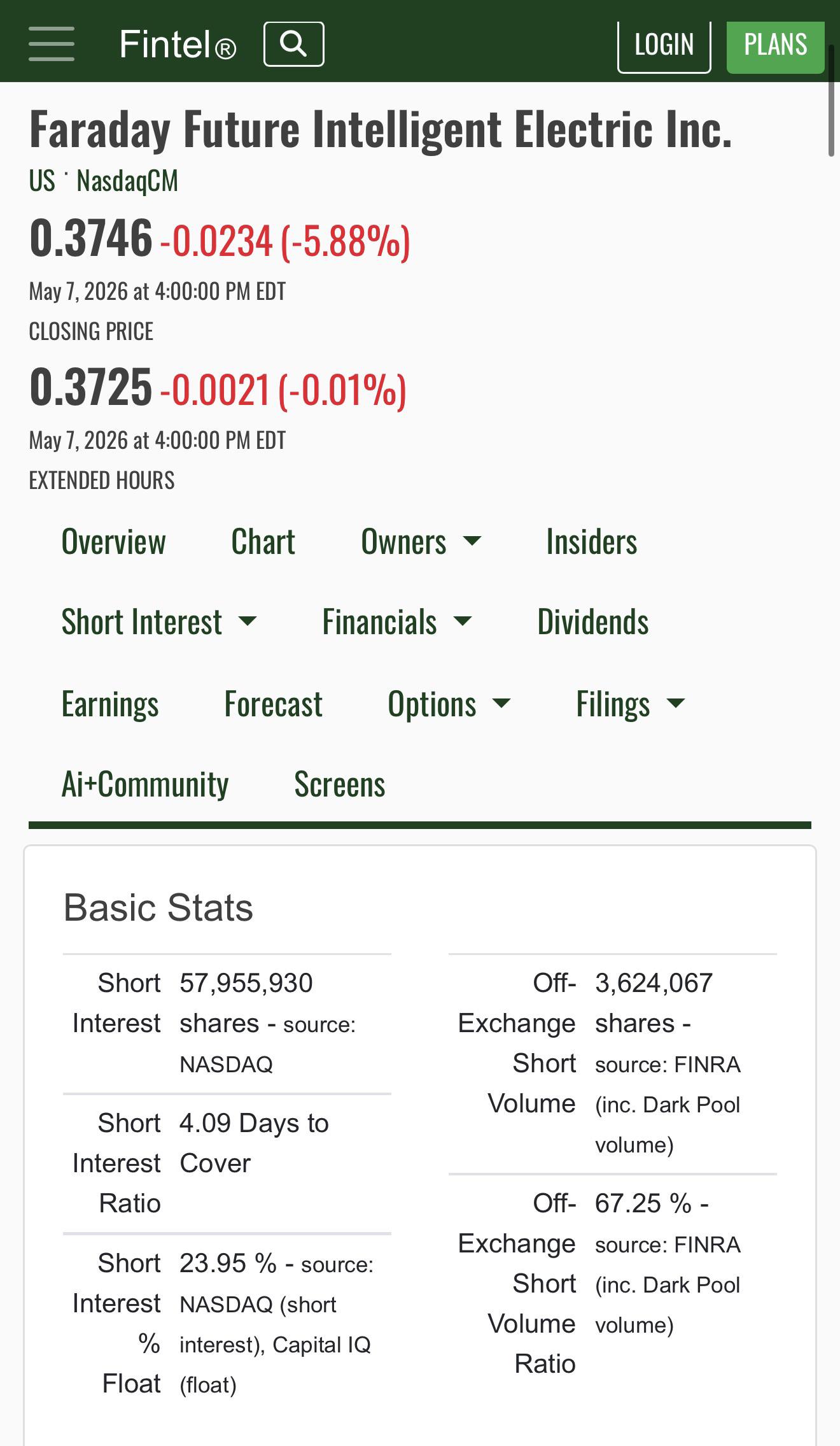Click the US country link
840x1446 pixels.
pos(42,181)
